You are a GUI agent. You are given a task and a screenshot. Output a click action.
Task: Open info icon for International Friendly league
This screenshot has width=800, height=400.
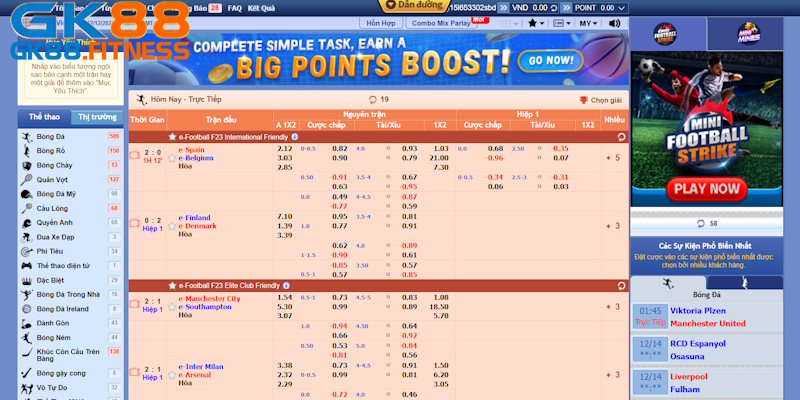[x=294, y=137]
